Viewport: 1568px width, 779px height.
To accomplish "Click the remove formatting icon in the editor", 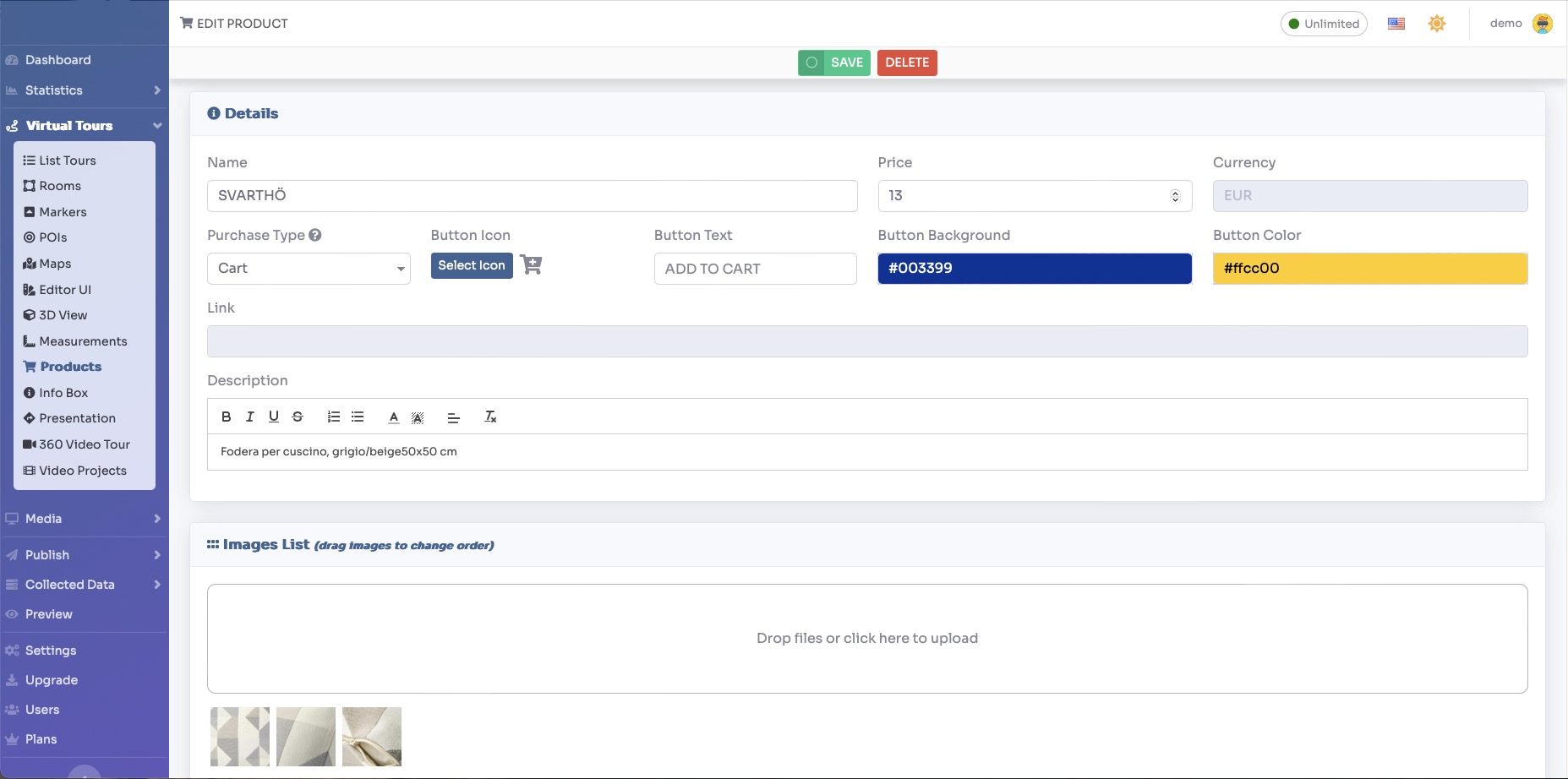I will 490,417.
